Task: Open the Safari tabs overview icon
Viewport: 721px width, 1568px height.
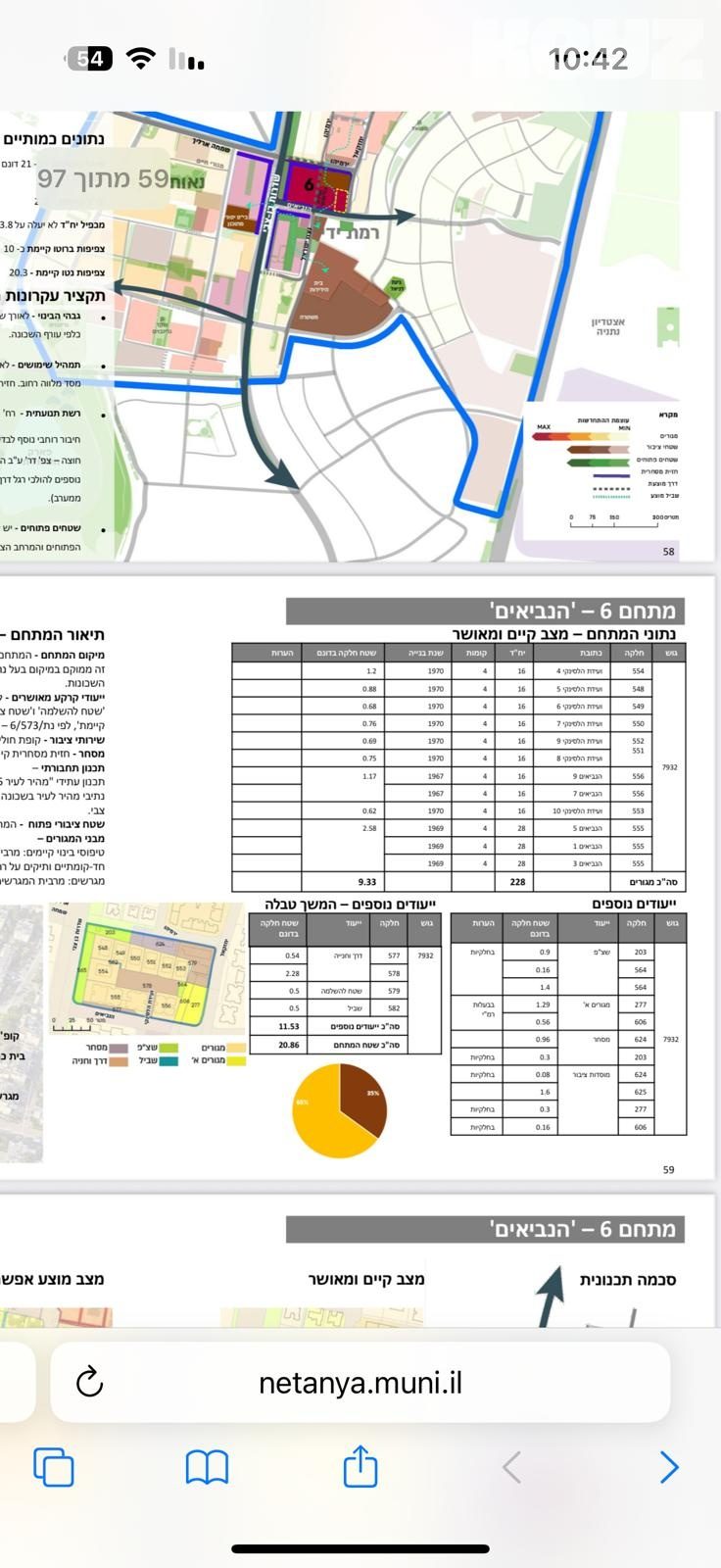Action: click(x=54, y=1467)
